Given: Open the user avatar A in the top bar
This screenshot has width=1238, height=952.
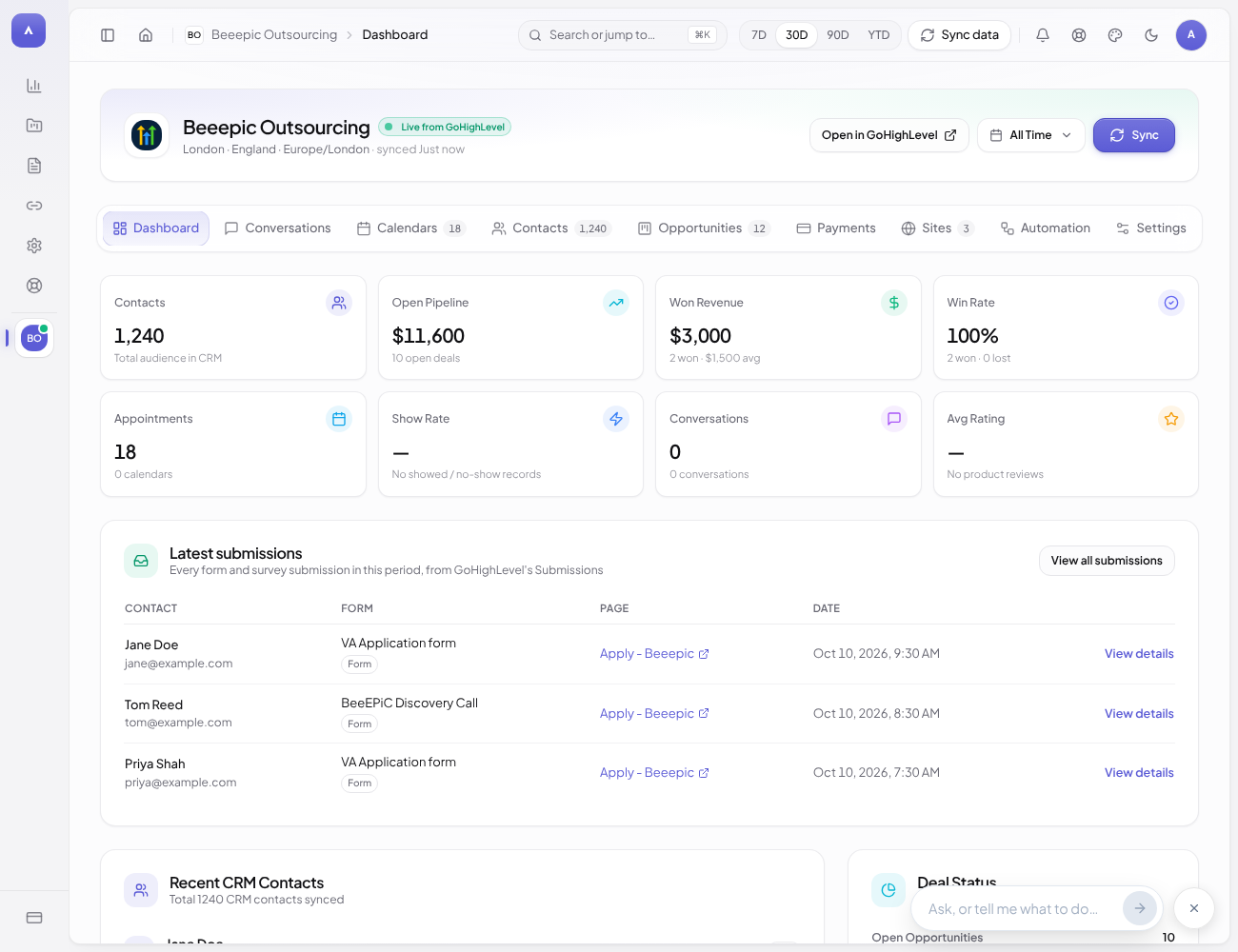Looking at the screenshot, I should (1191, 35).
